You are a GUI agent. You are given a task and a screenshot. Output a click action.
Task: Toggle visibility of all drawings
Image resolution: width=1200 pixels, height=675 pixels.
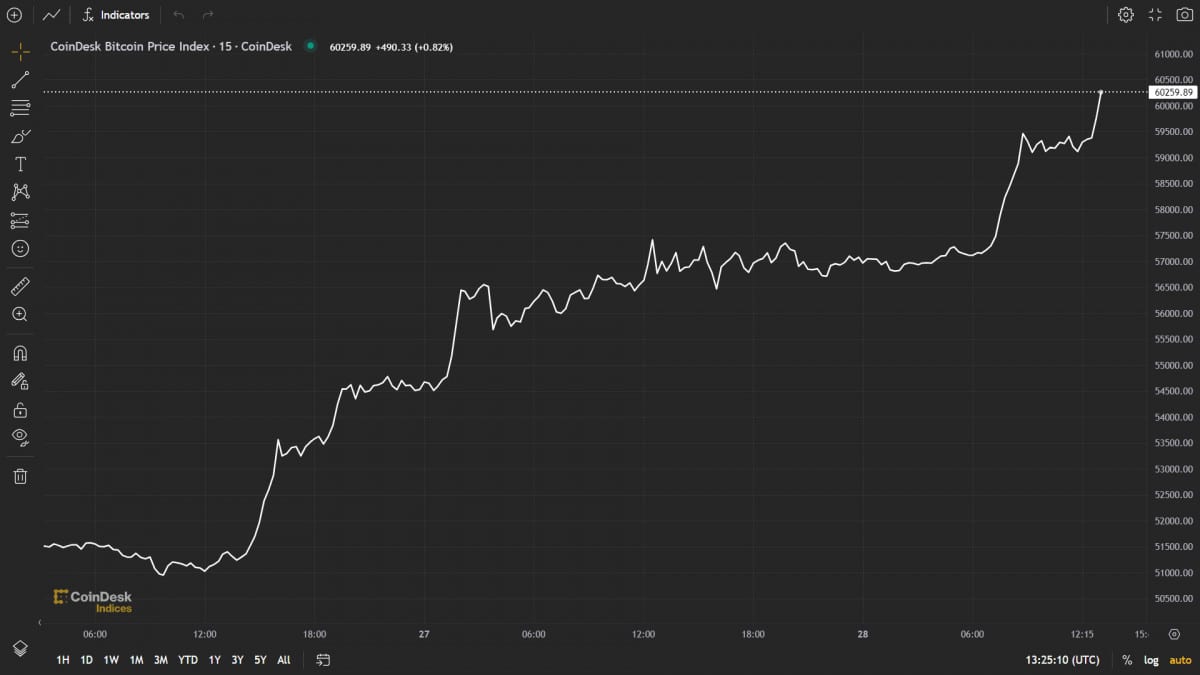coord(20,437)
